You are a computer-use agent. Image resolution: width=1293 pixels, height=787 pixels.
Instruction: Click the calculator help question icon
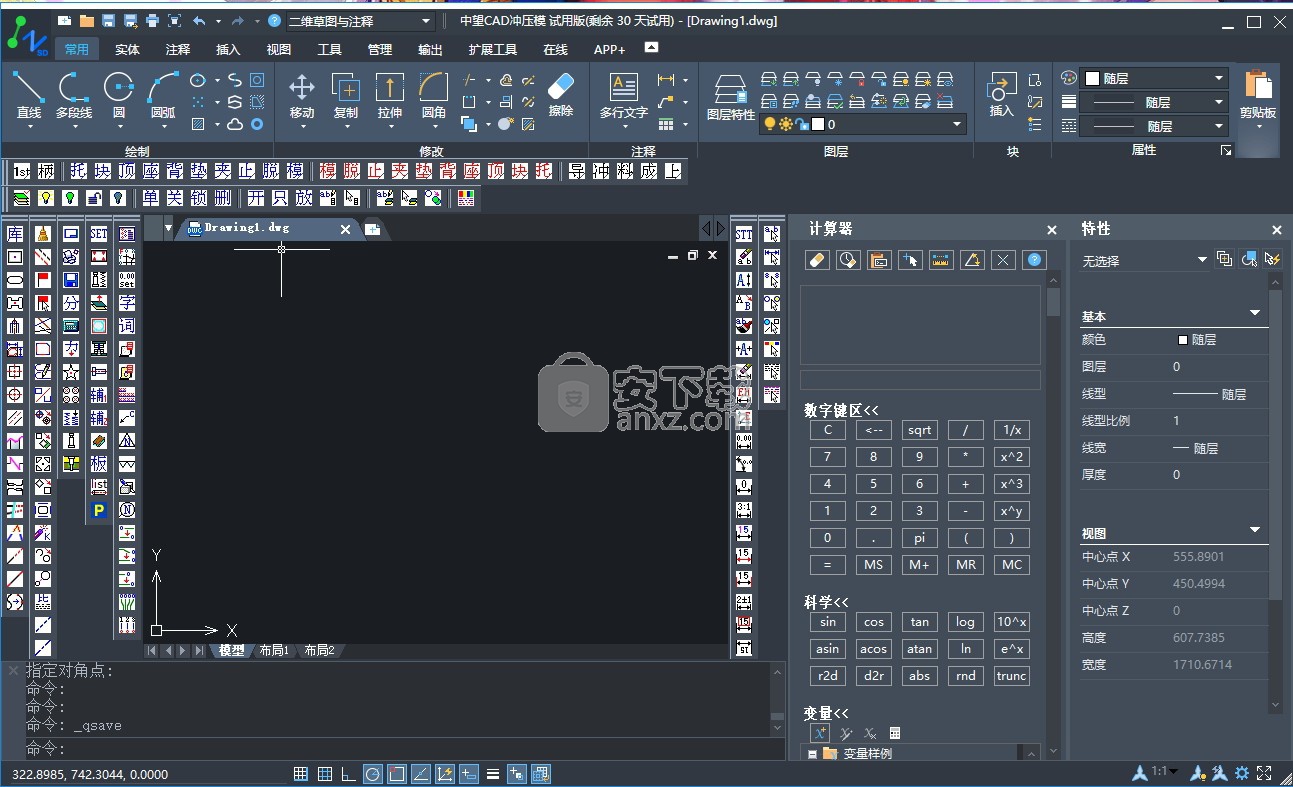pyautogui.click(x=1035, y=260)
